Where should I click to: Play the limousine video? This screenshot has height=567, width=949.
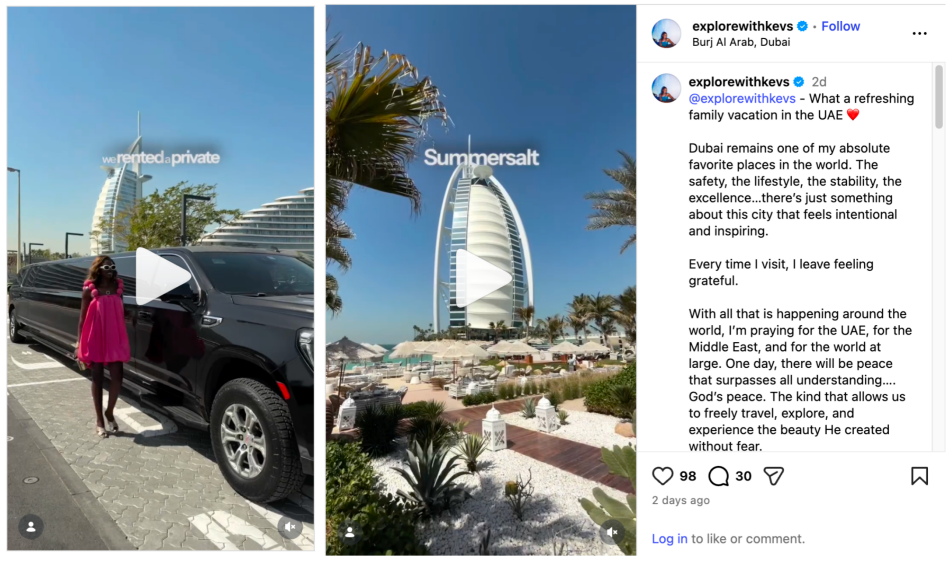click(x=162, y=276)
